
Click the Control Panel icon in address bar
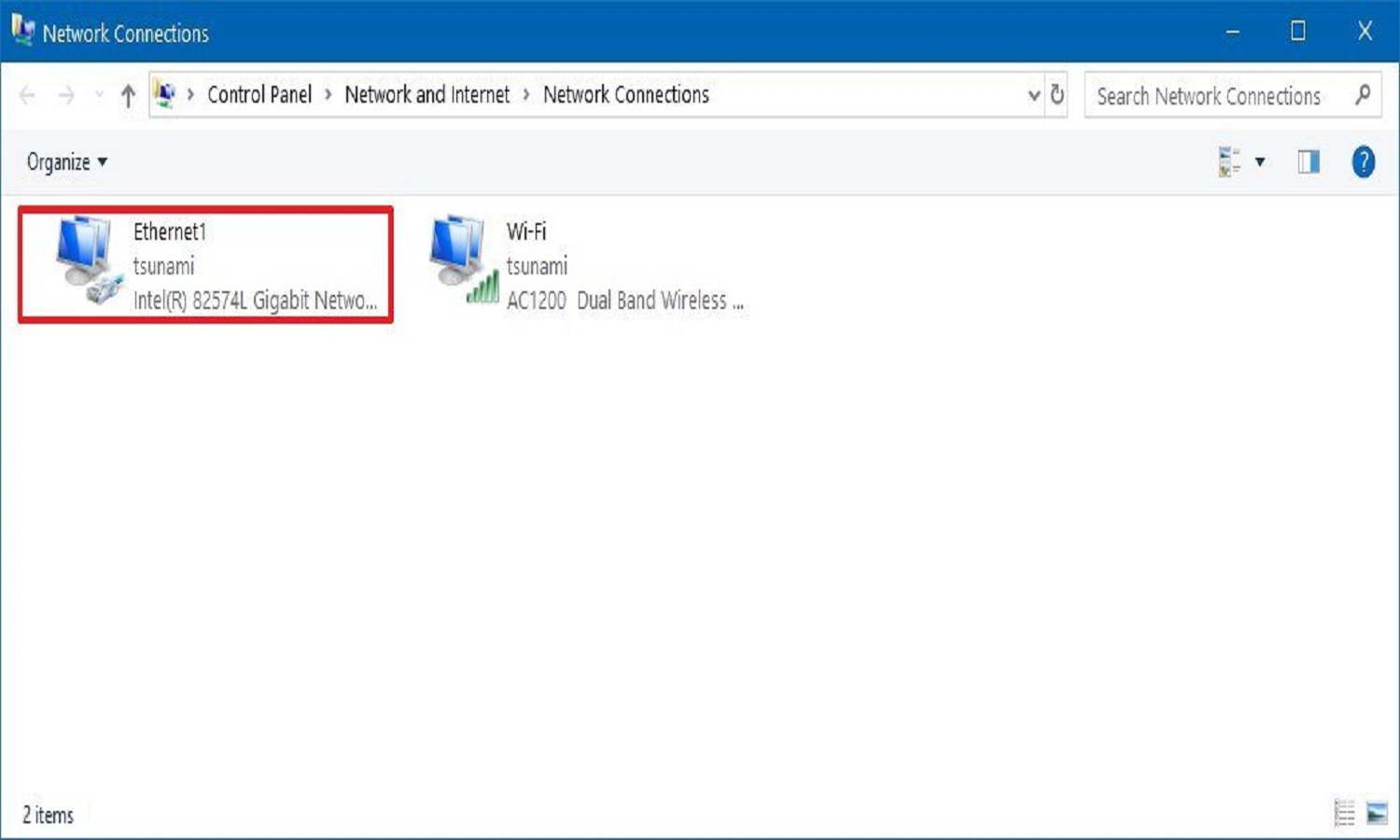point(165,94)
